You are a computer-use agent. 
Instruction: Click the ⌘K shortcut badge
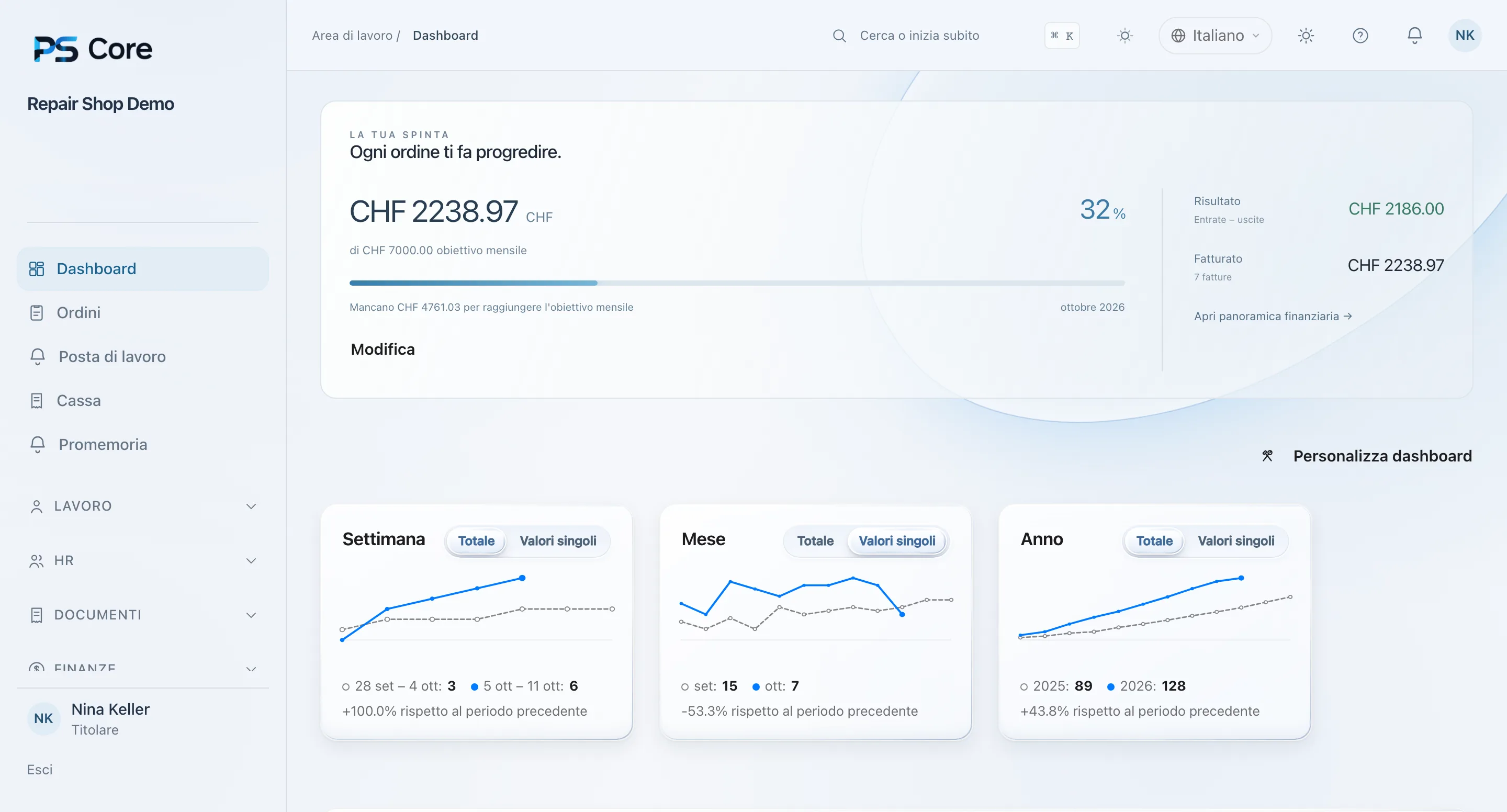(x=1062, y=36)
